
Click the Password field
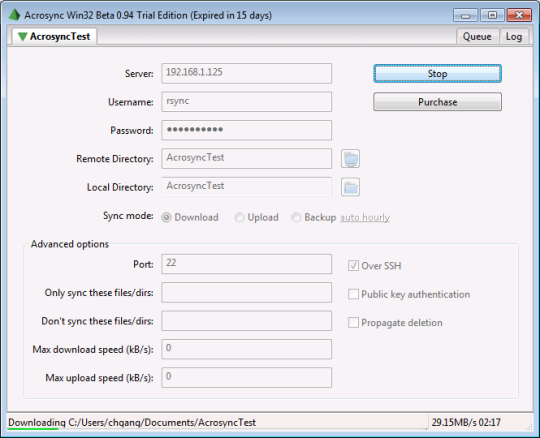[x=247, y=130]
